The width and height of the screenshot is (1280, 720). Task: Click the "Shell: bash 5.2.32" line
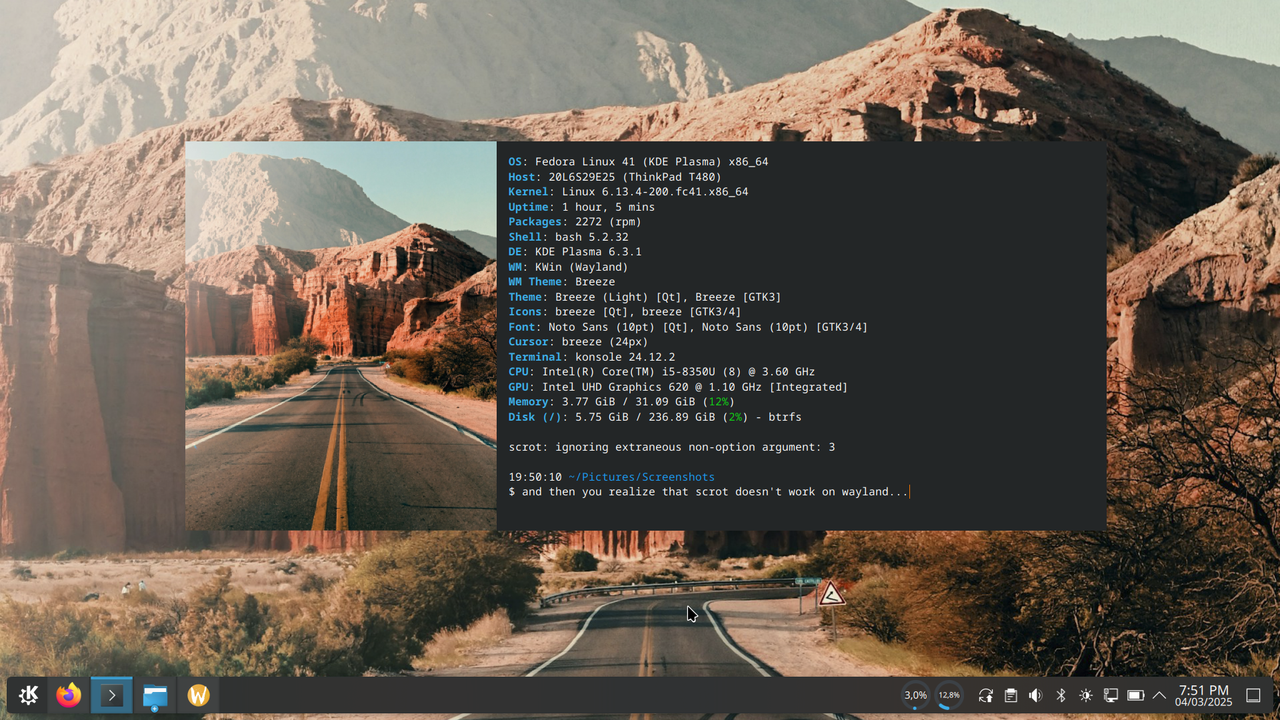pyautogui.click(x=568, y=237)
